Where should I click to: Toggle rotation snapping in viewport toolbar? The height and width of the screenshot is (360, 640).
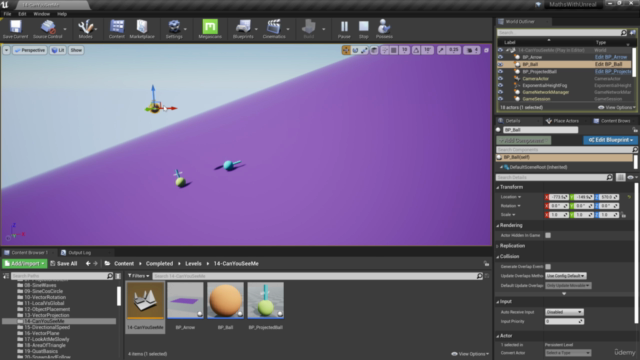point(416,50)
